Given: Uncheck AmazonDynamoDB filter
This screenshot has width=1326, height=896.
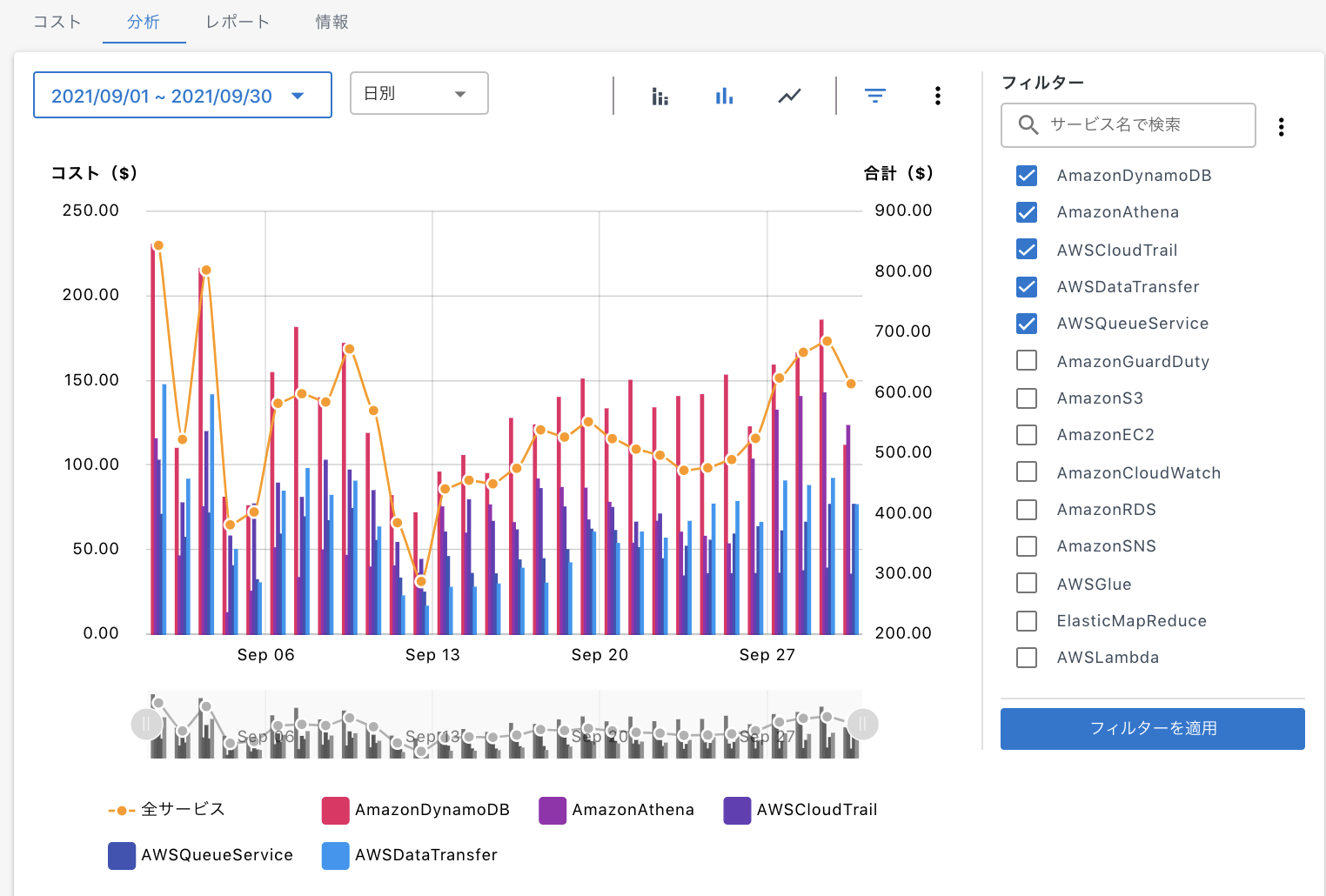Looking at the screenshot, I should (x=1027, y=175).
